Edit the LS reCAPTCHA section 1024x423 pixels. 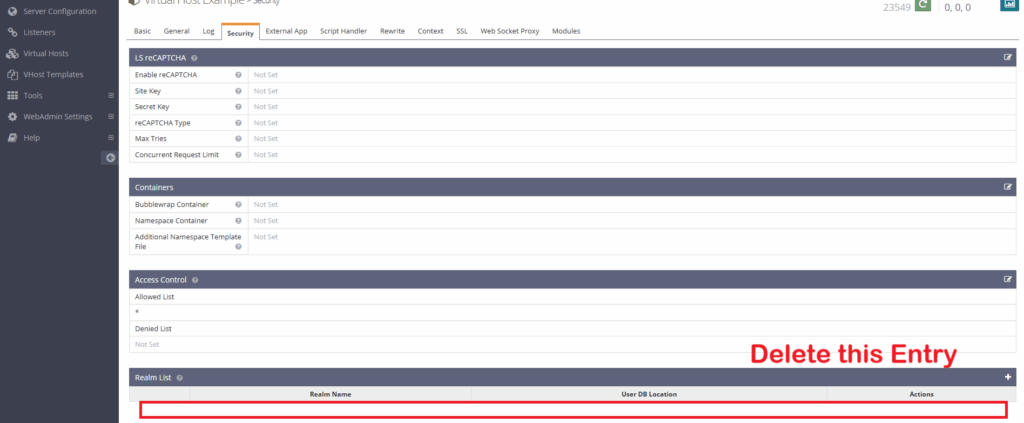tap(1008, 58)
